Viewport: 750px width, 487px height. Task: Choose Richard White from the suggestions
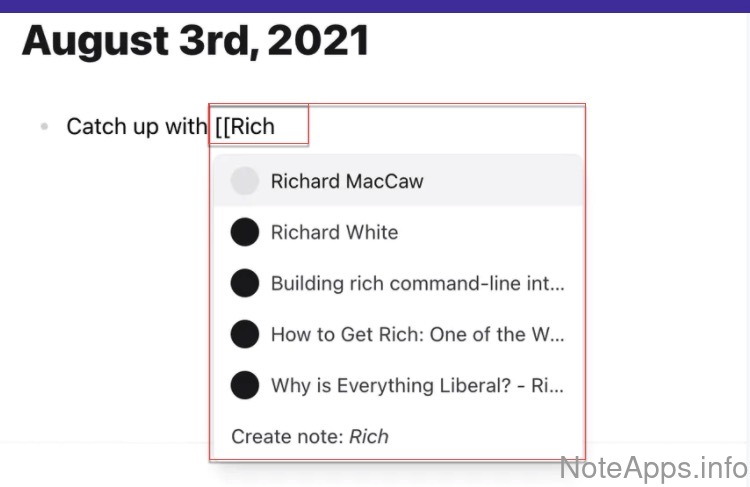334,232
